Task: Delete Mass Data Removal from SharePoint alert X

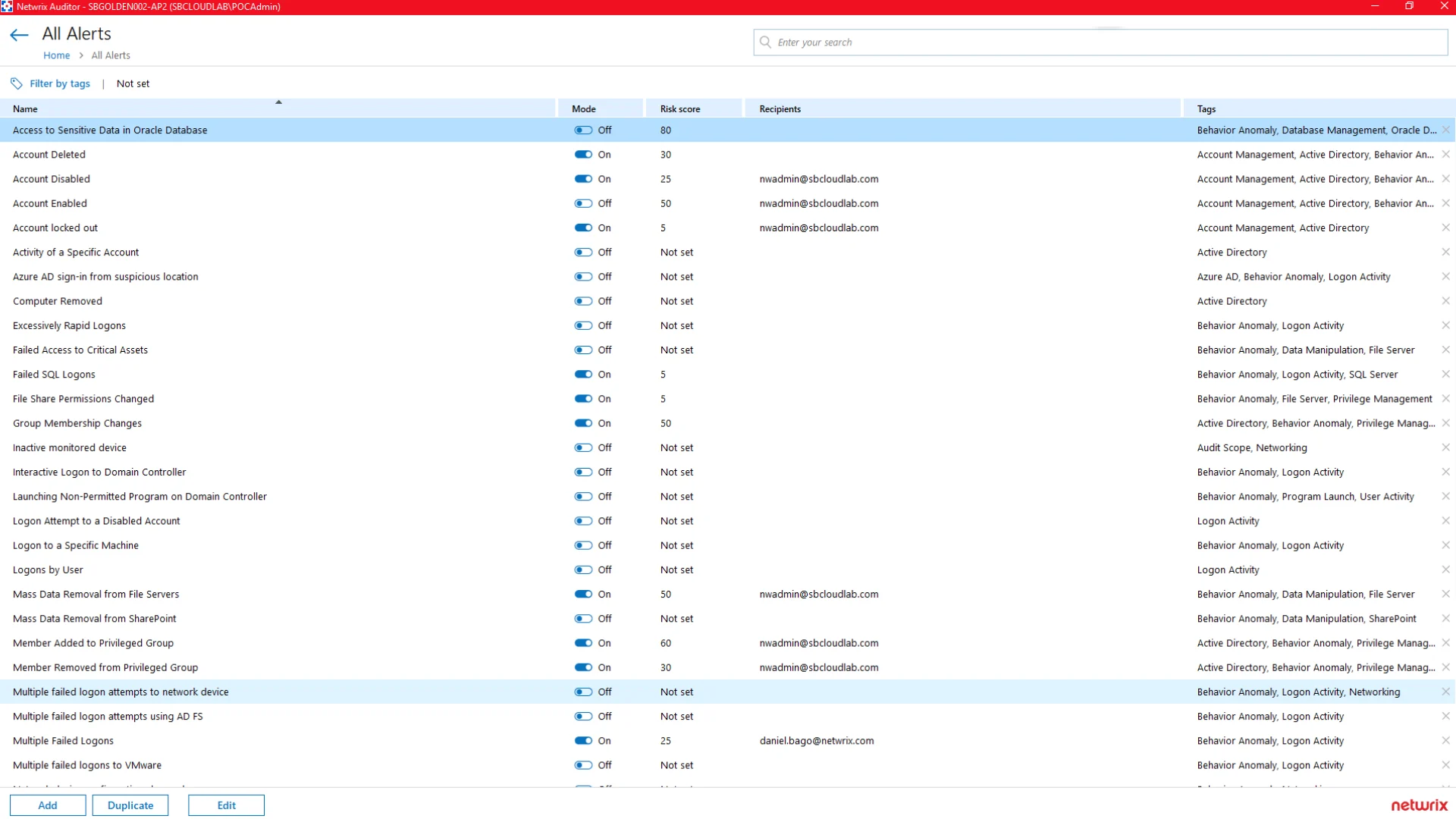Action: click(1445, 619)
